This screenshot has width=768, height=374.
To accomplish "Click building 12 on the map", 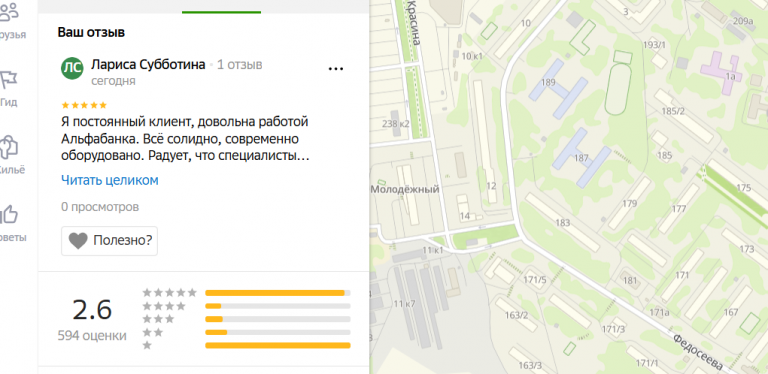I will click(491, 186).
